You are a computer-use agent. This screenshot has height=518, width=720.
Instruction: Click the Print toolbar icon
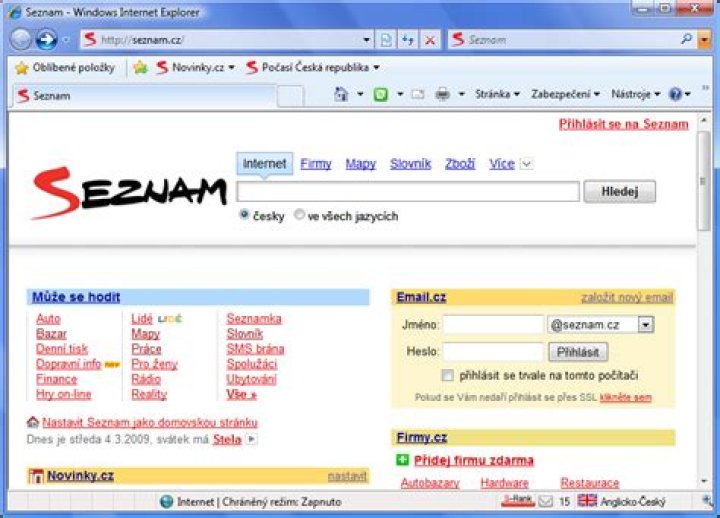coord(442,94)
